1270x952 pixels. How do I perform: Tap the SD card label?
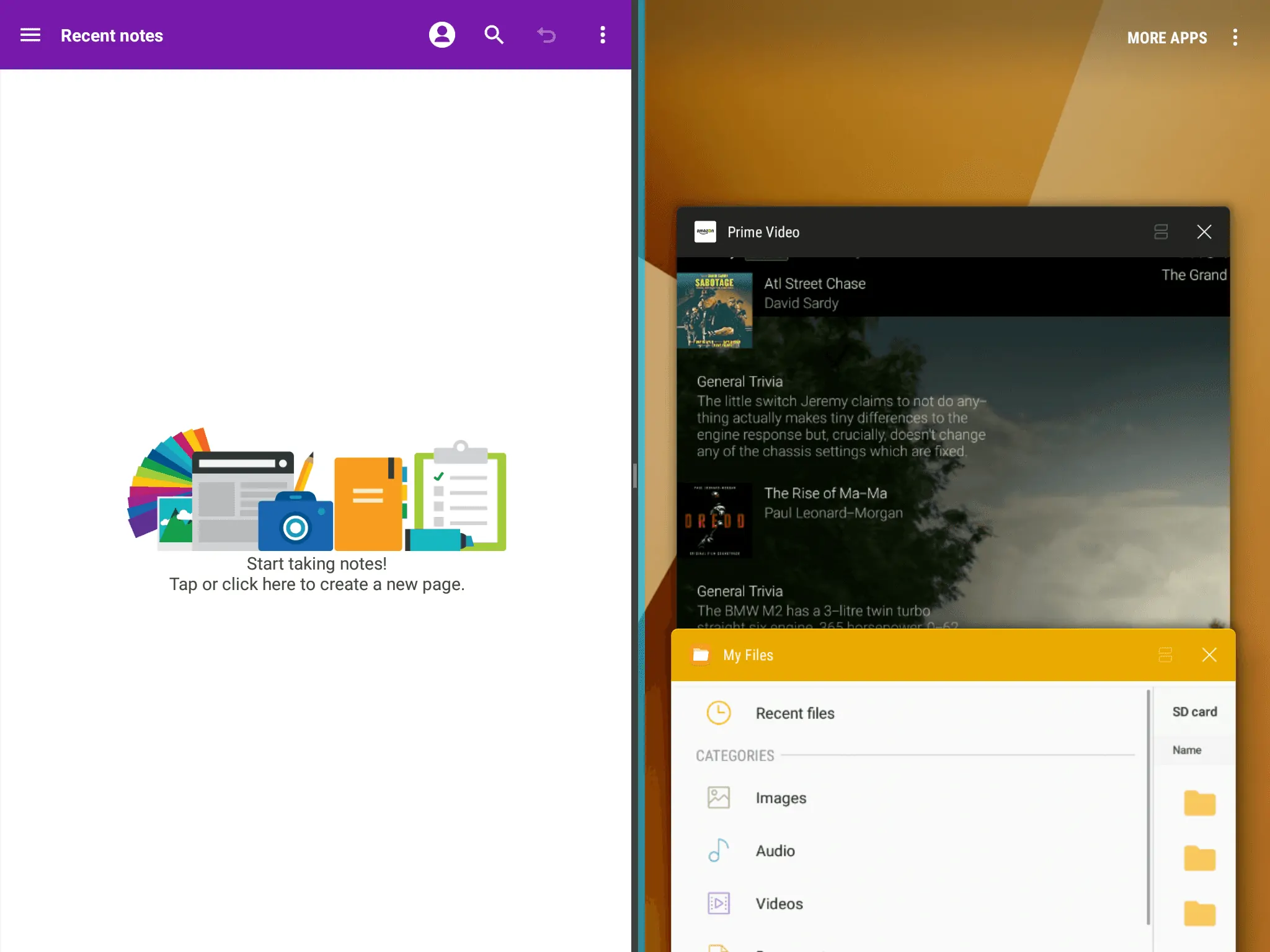(1195, 712)
